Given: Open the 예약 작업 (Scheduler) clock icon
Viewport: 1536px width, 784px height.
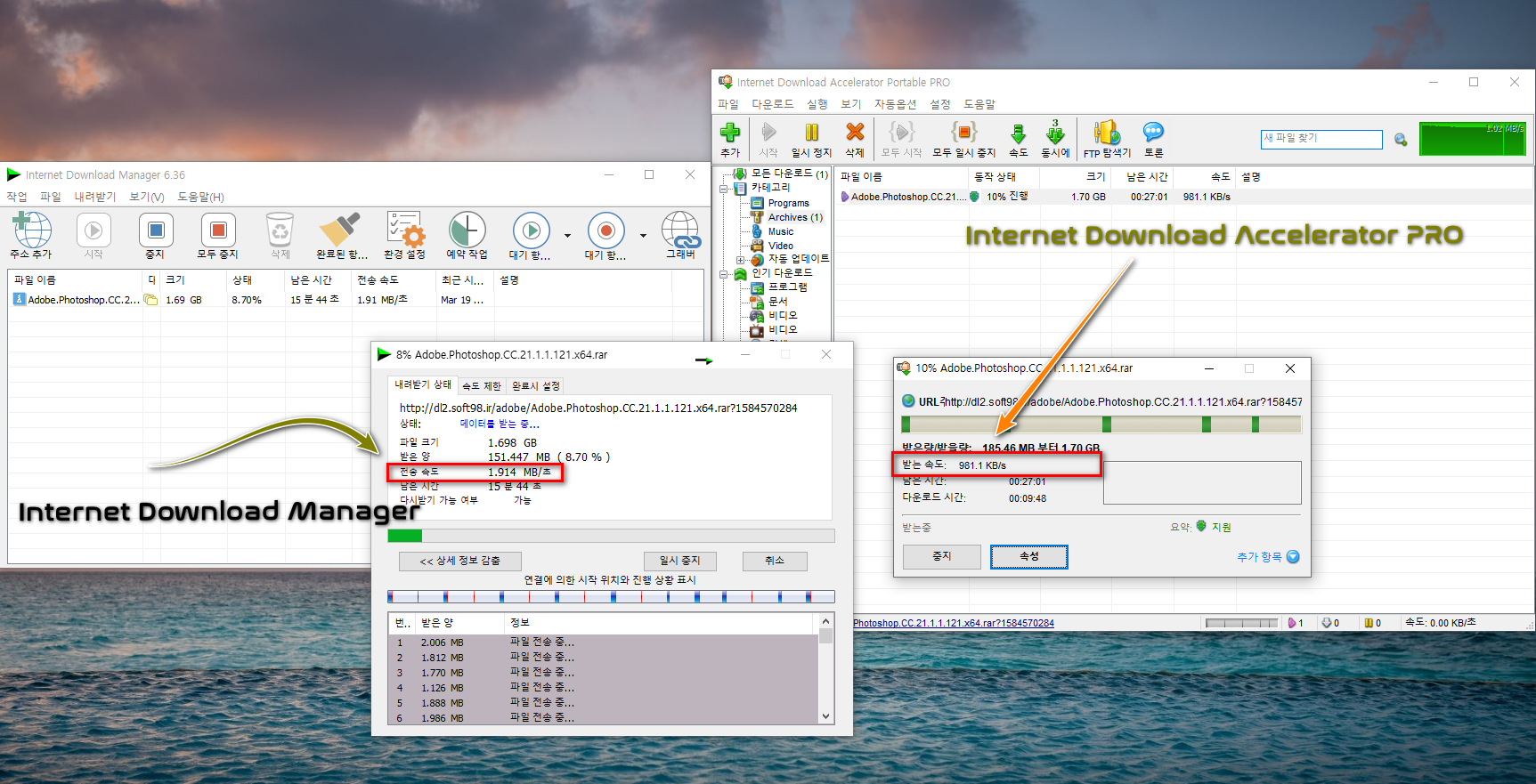Looking at the screenshot, I should (x=467, y=230).
